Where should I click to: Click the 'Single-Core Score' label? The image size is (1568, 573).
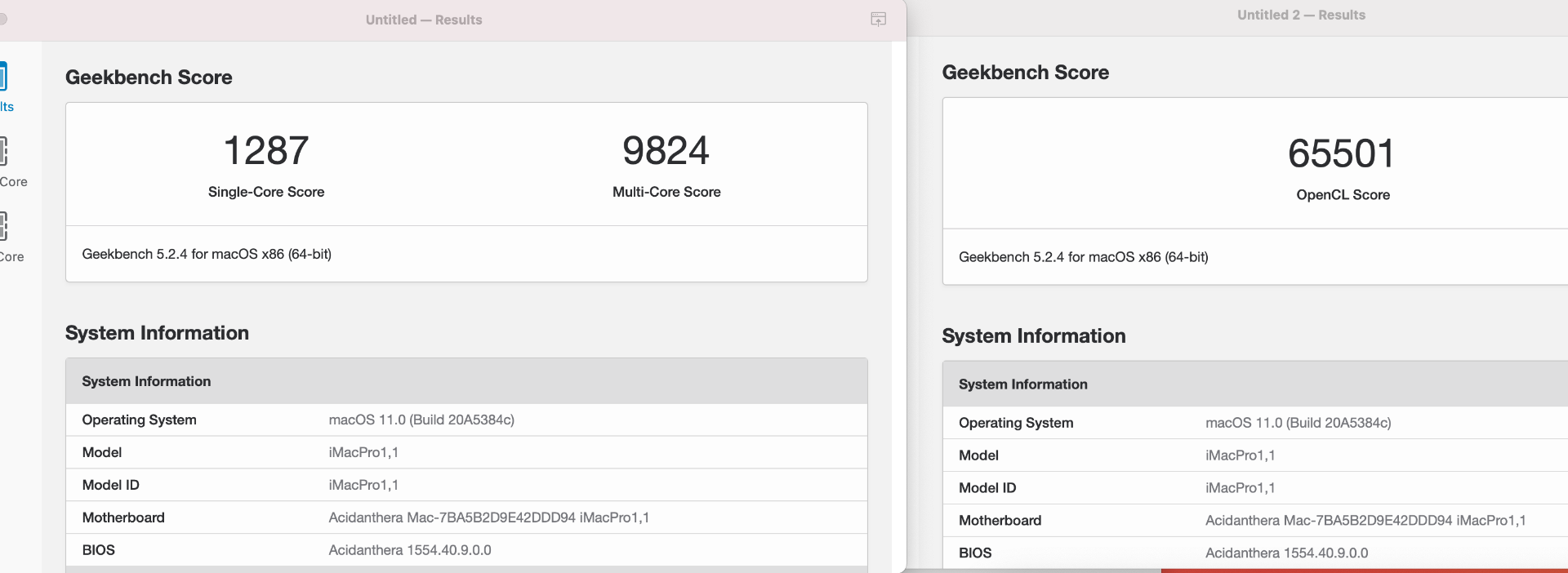(x=266, y=192)
